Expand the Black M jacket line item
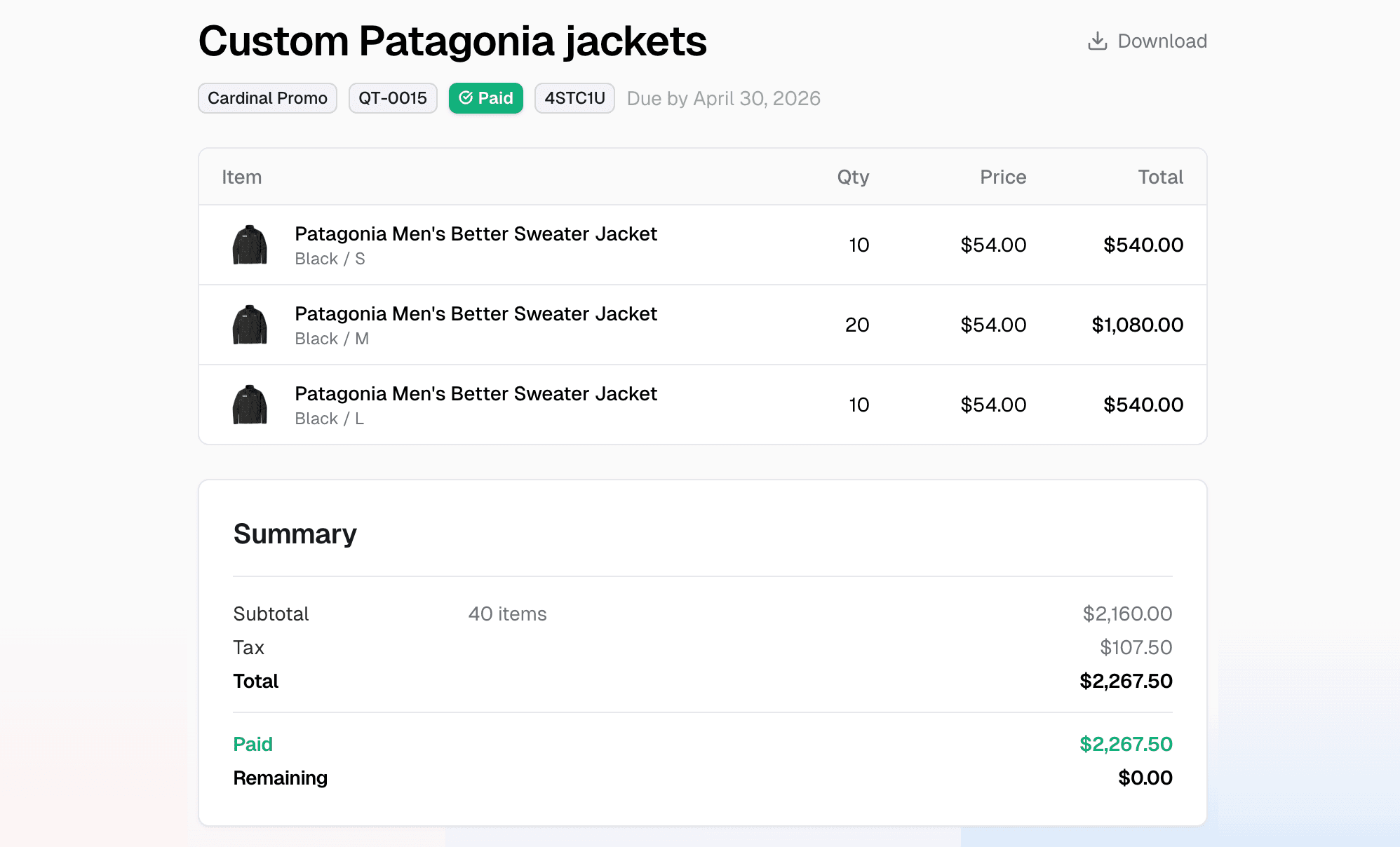 point(476,313)
